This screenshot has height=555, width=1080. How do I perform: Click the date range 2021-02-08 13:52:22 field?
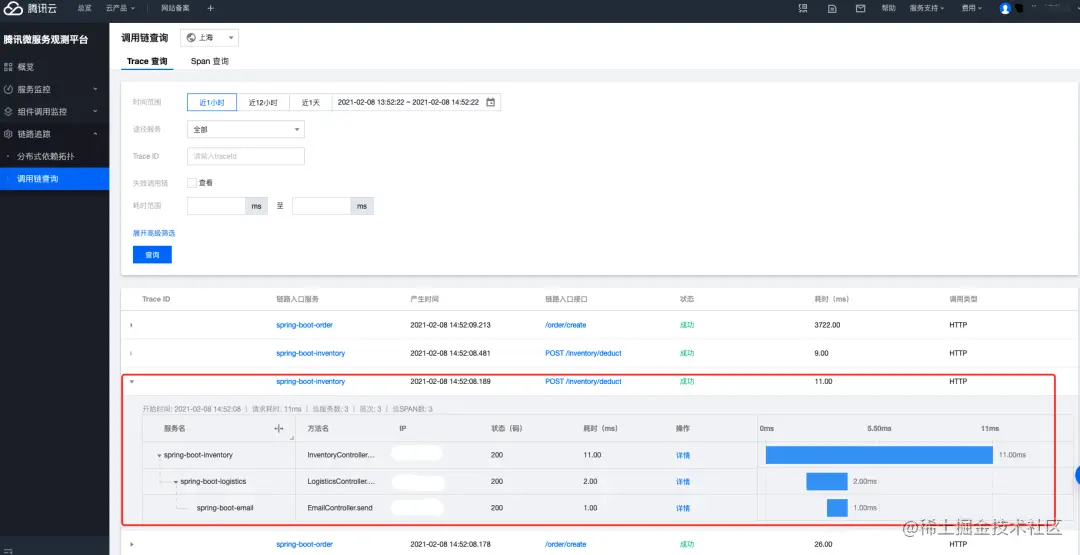[416, 102]
